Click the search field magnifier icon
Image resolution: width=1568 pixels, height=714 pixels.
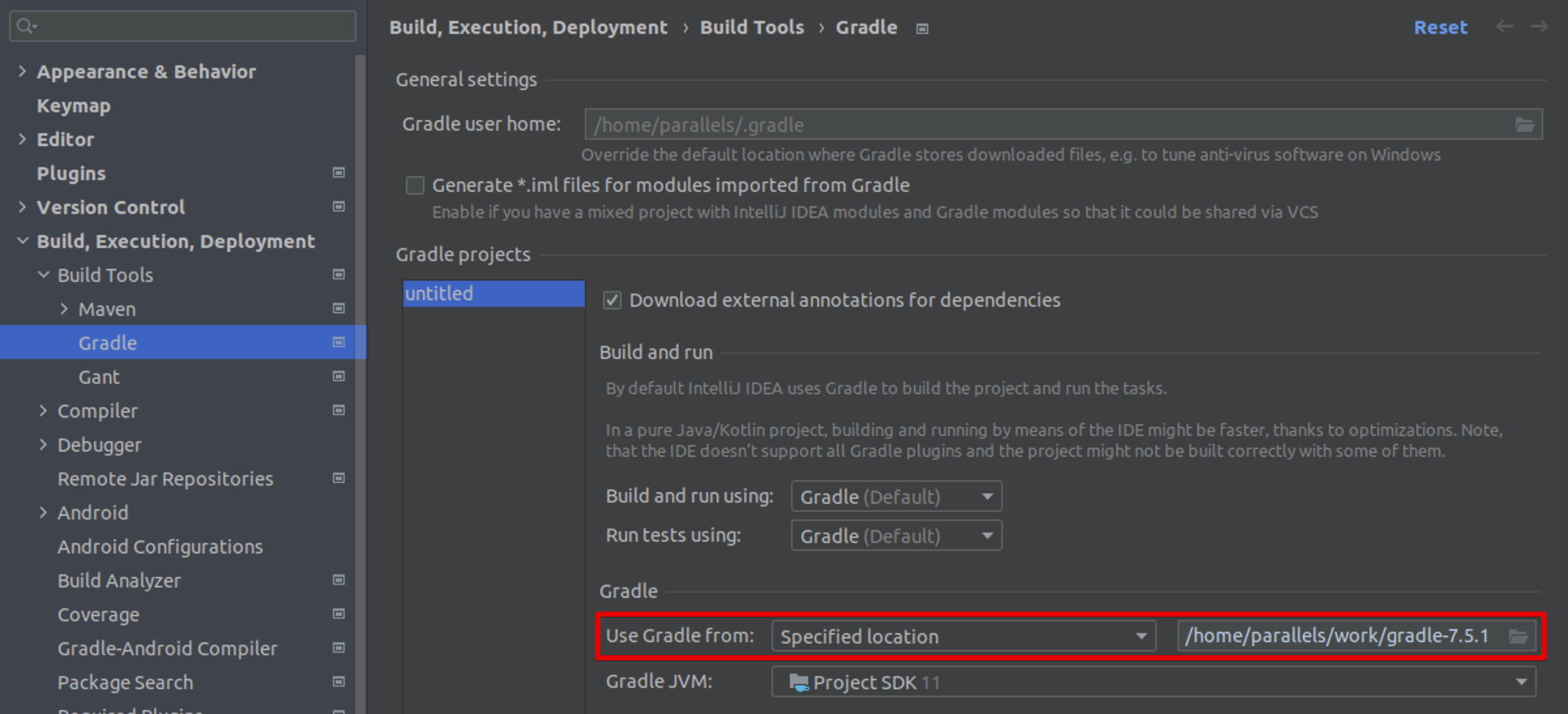(x=26, y=26)
